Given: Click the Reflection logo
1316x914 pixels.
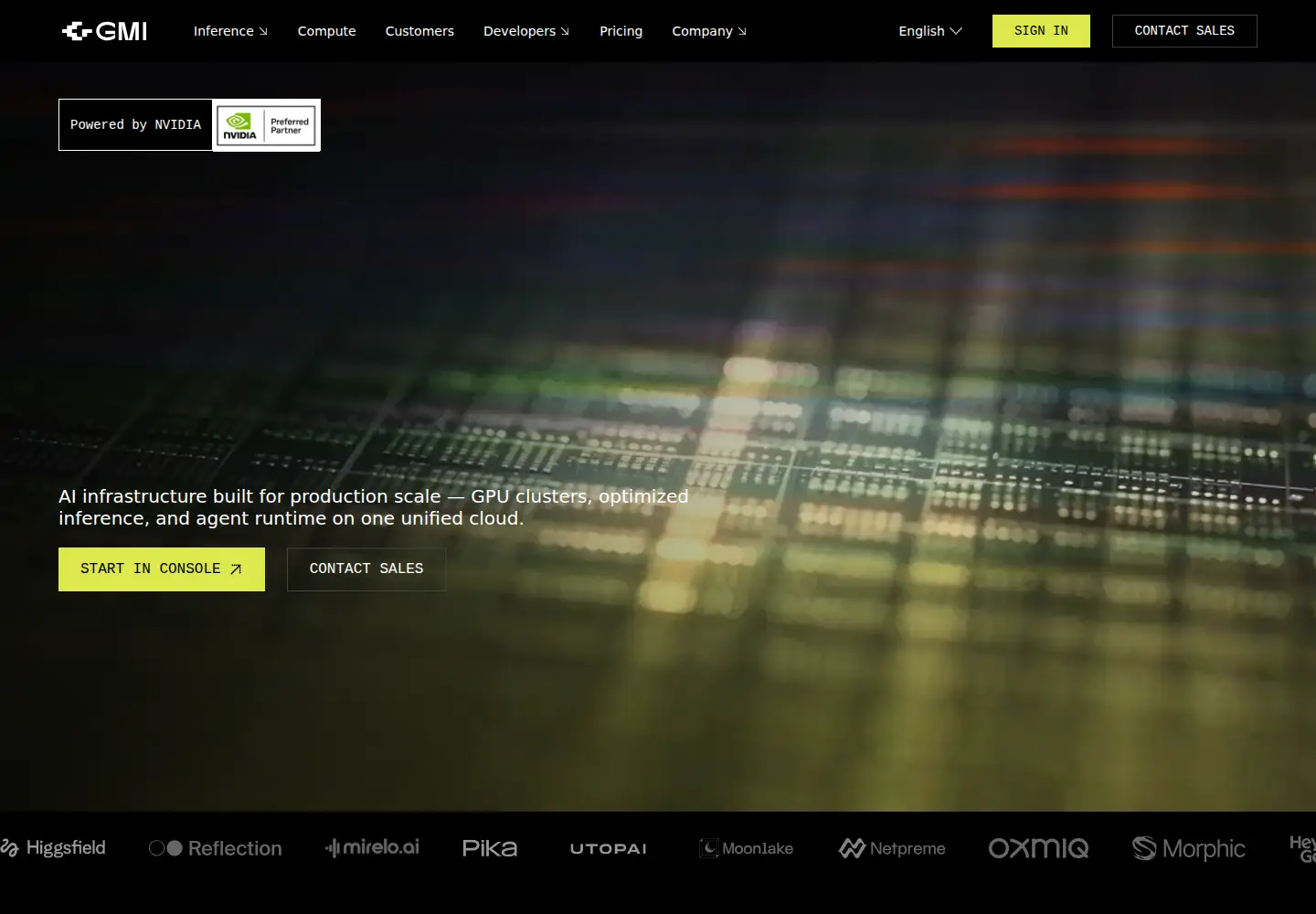Looking at the screenshot, I should 216,848.
